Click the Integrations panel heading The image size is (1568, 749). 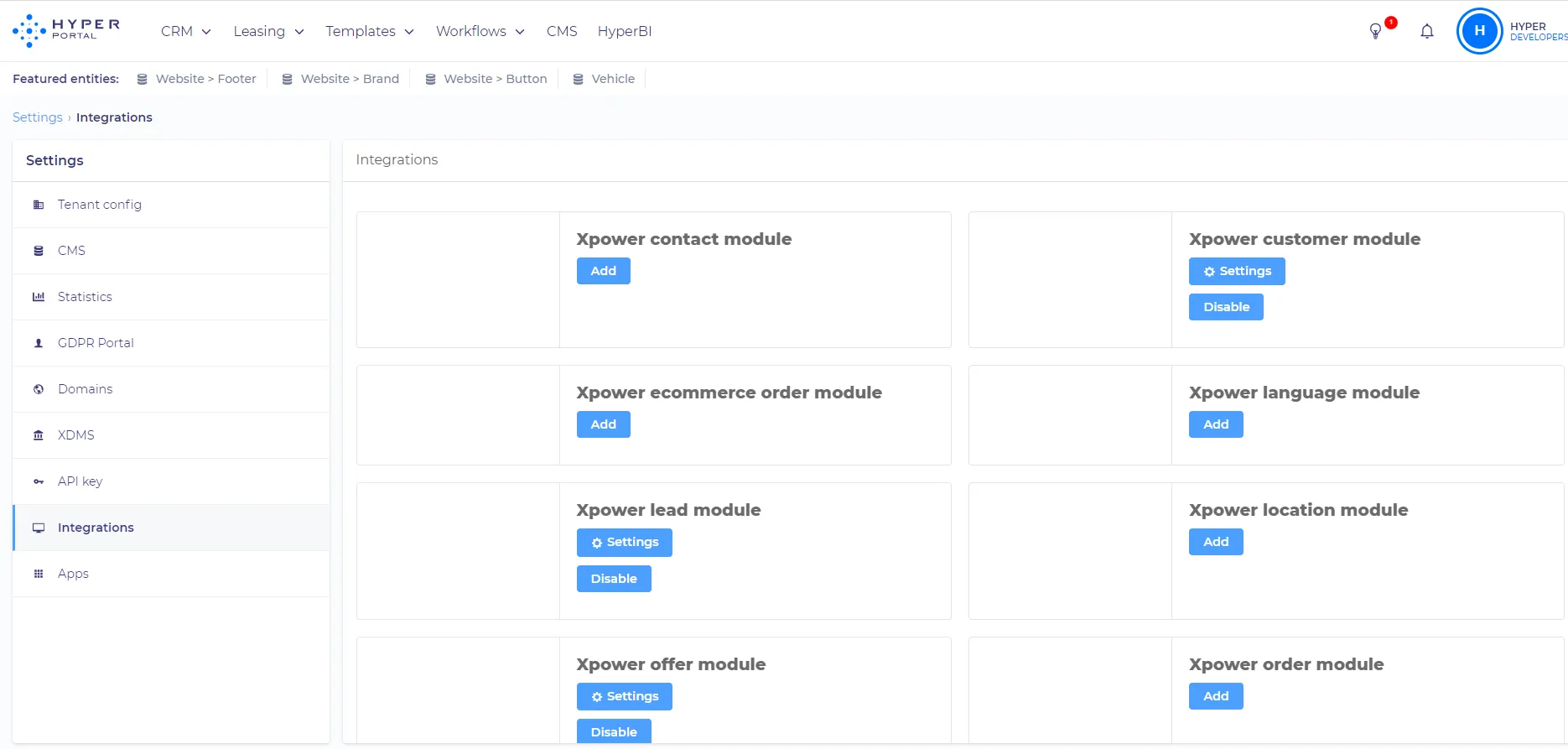pos(397,159)
